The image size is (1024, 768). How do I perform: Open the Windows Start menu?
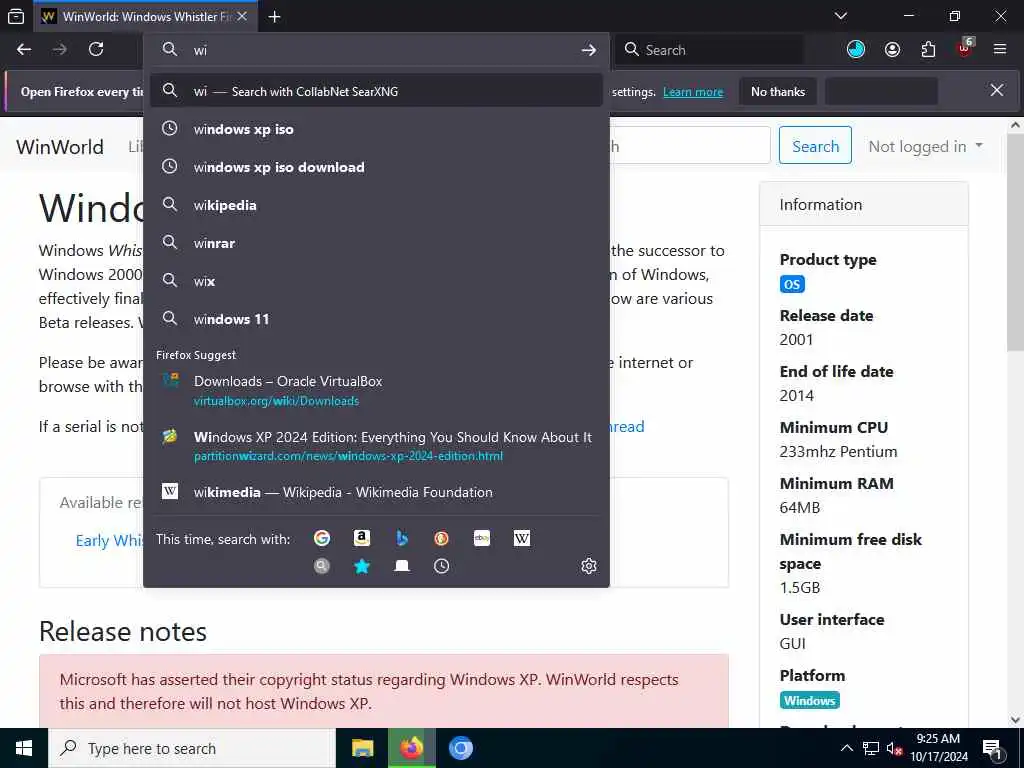(24, 748)
